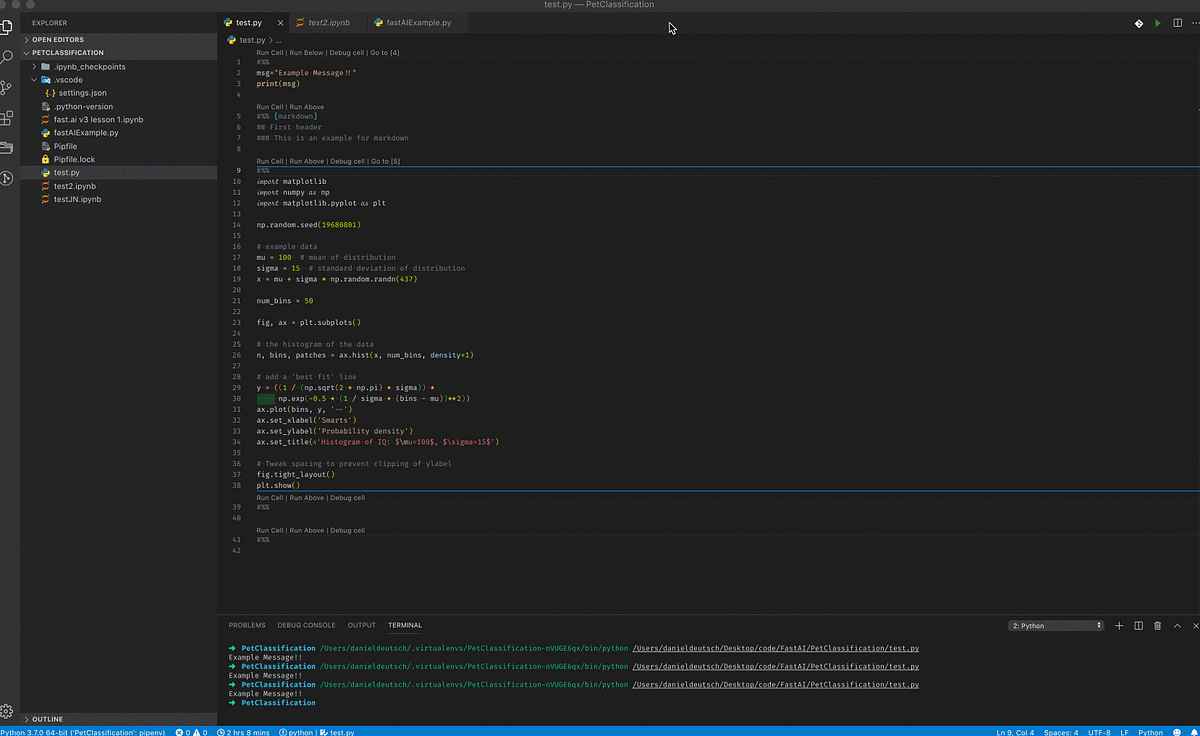Open the Extensions icon in the activity bar

pyautogui.click(x=8, y=119)
